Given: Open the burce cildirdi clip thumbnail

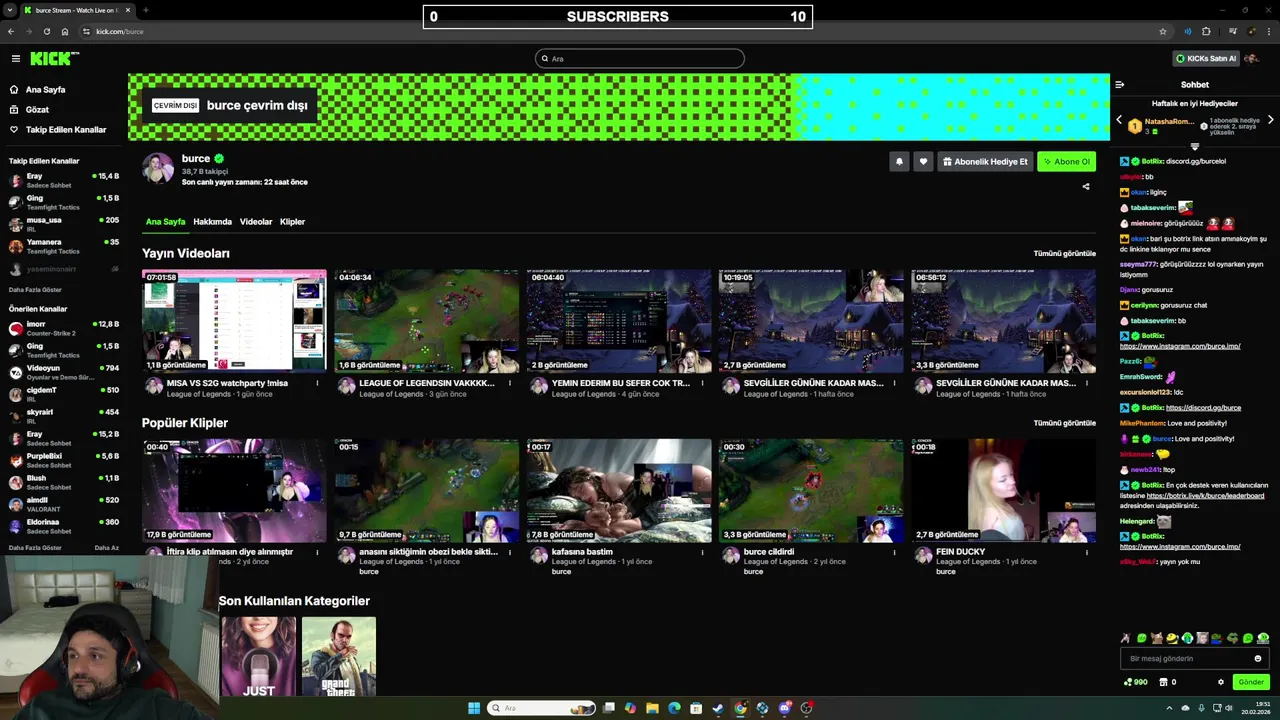Looking at the screenshot, I should coord(811,490).
